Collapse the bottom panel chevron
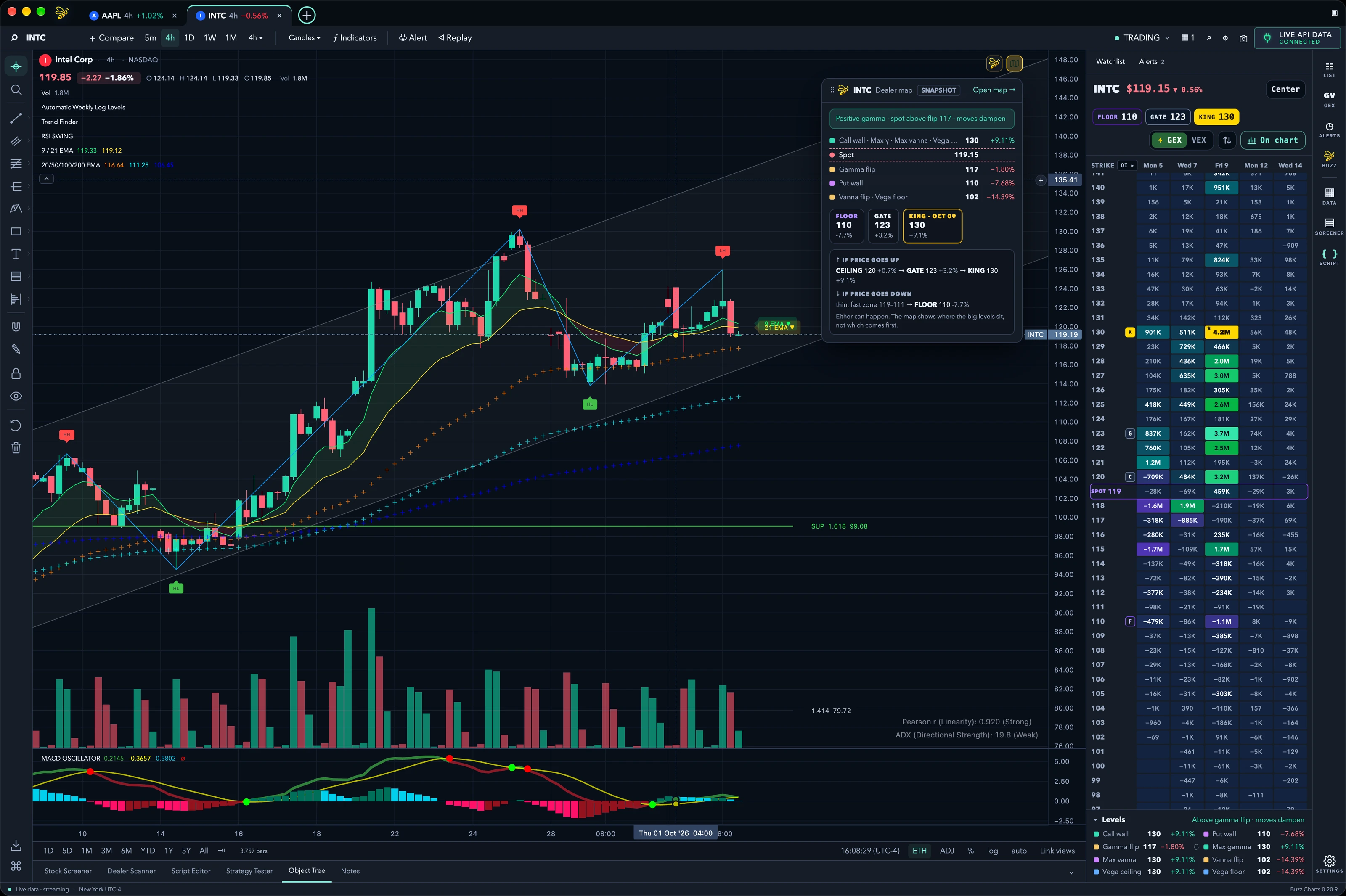 (x=1071, y=872)
